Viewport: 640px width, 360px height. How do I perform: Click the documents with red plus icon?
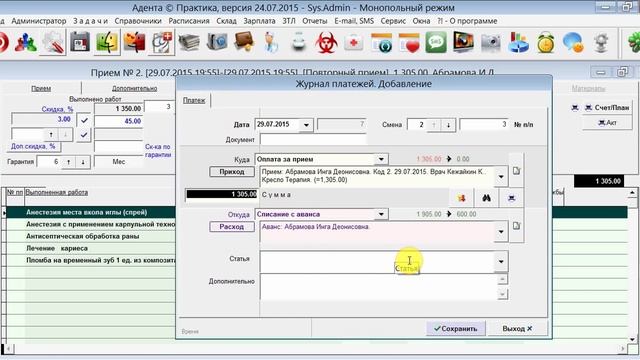162,42
